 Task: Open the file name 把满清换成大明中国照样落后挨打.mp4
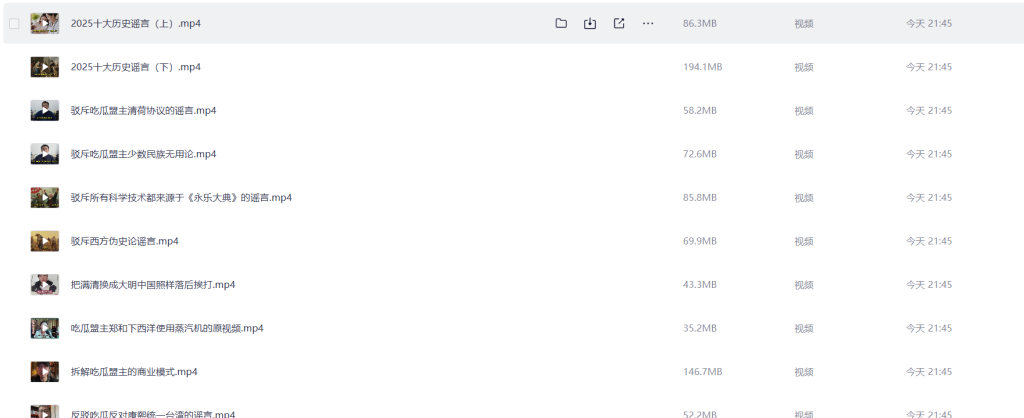152,285
